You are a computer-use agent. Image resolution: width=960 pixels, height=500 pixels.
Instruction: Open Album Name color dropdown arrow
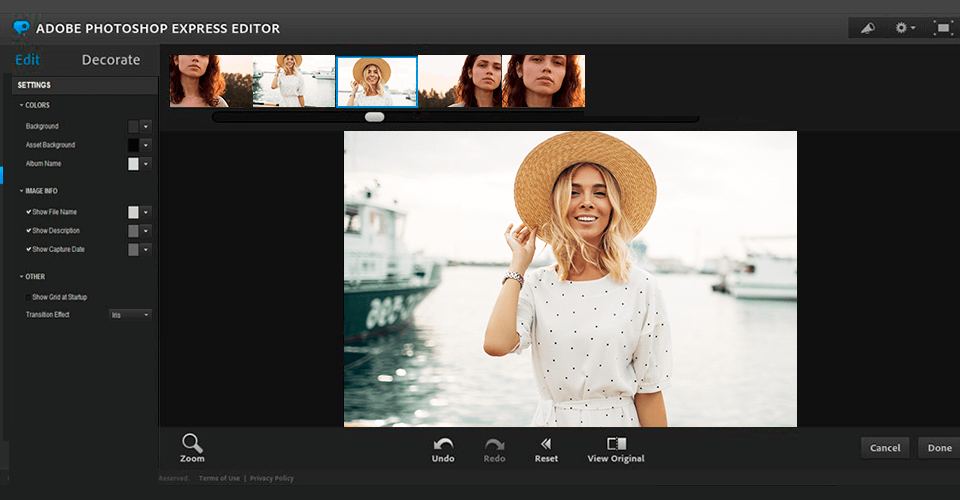[x=146, y=164]
